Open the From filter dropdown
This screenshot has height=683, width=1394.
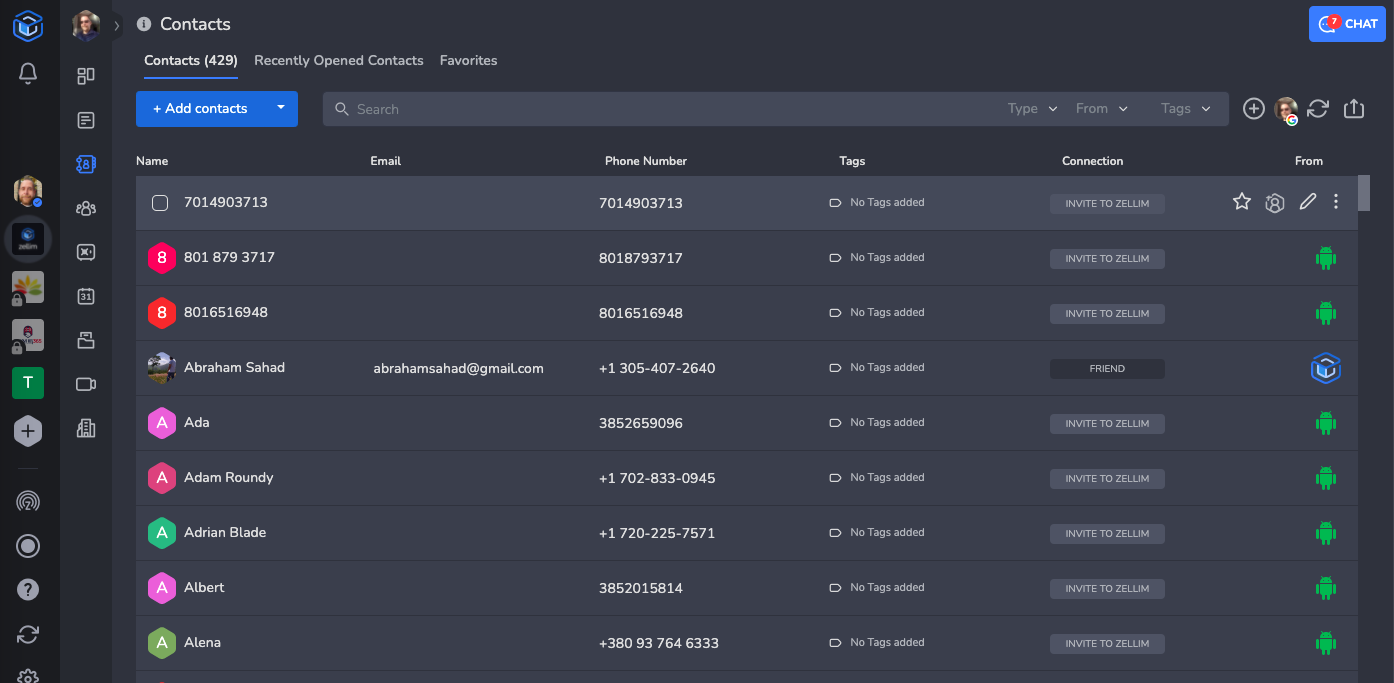[1101, 109]
